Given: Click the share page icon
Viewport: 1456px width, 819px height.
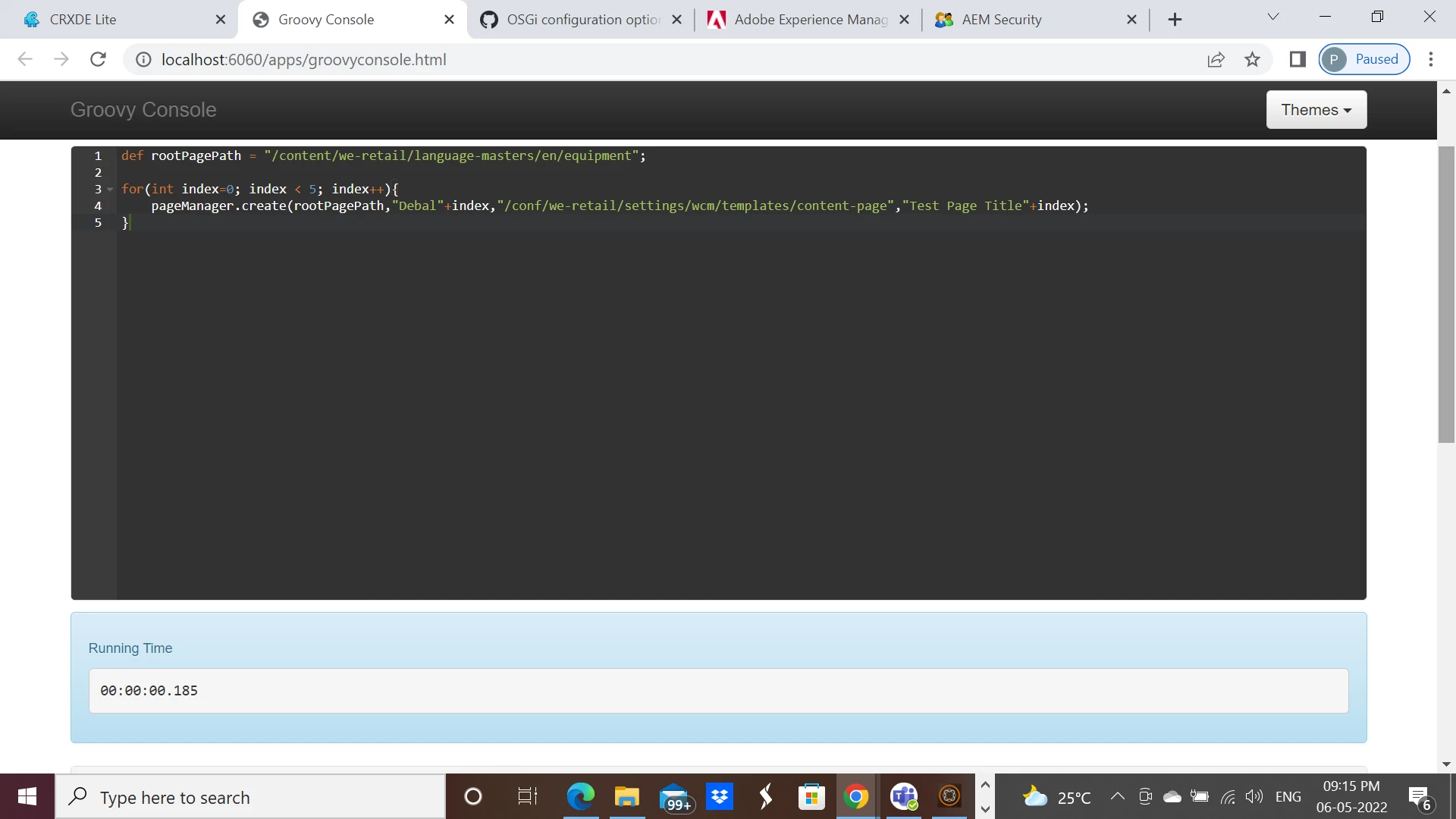Looking at the screenshot, I should pos(1216,59).
